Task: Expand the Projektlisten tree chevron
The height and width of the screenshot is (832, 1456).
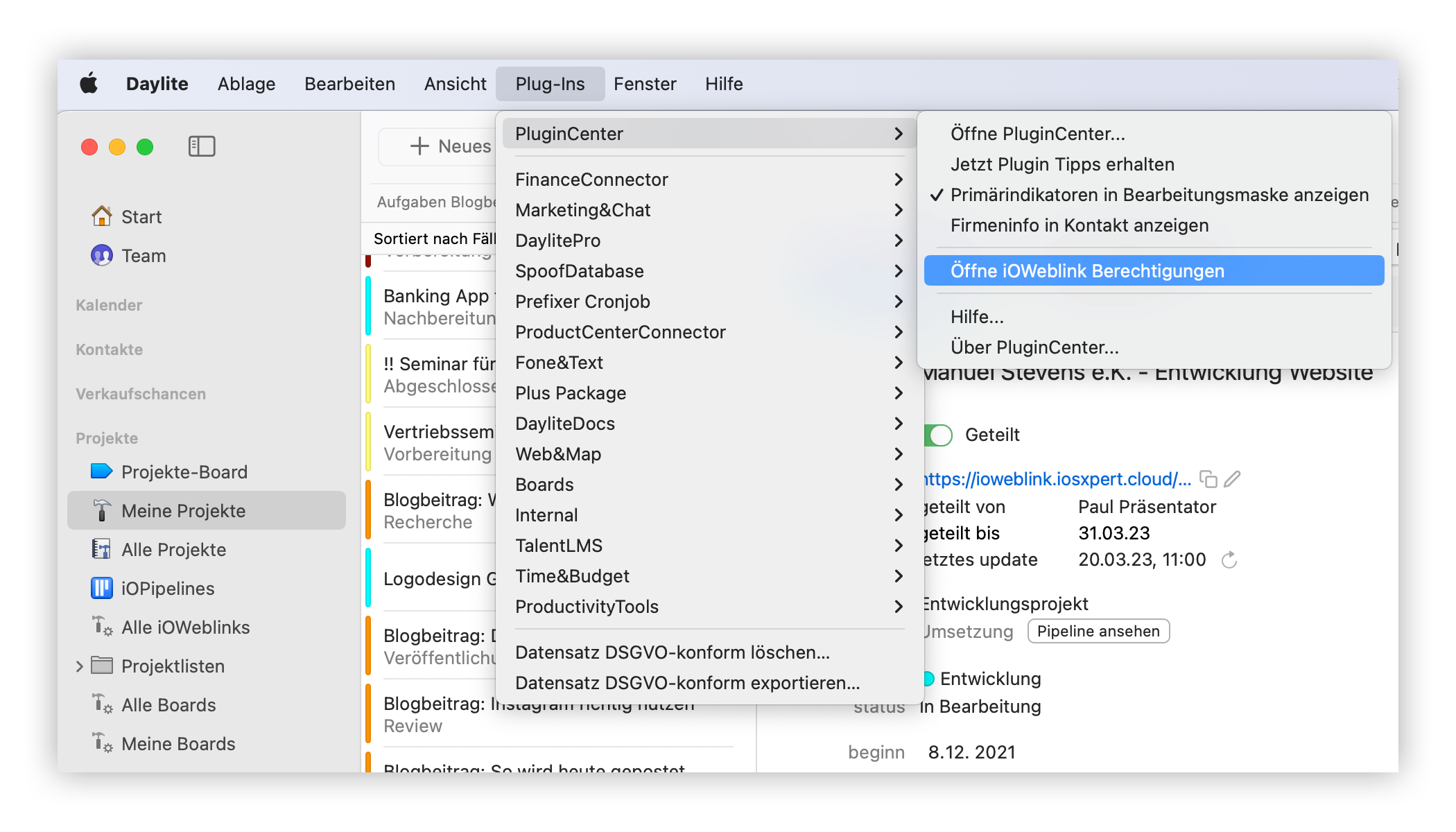Action: (79, 666)
